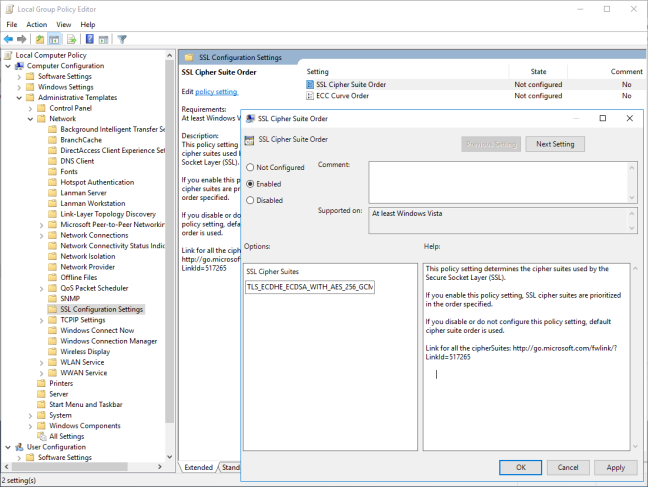
Task: Select Windows Connection Manager in tree
Action: [109, 341]
